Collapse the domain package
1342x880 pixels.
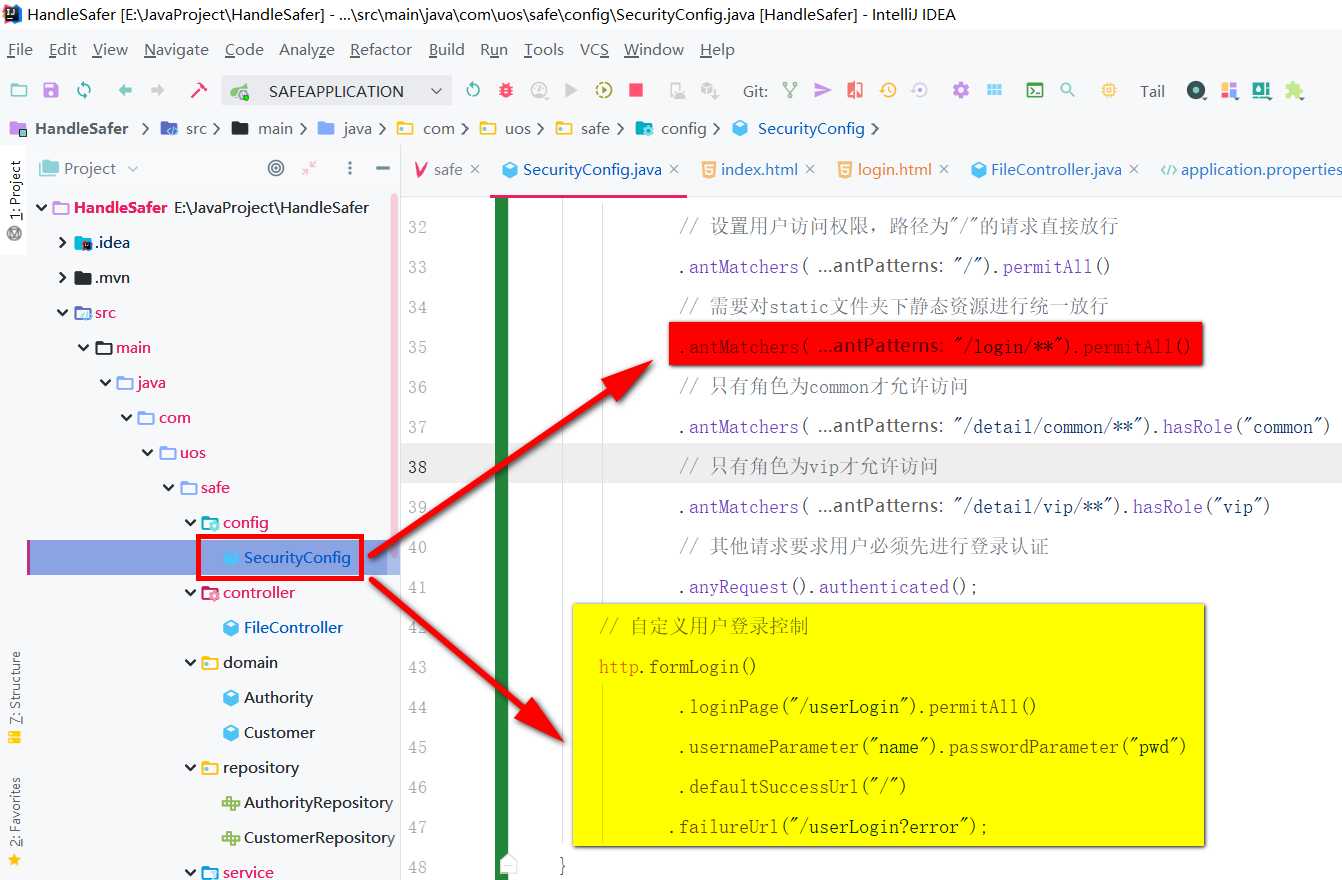tap(190, 663)
